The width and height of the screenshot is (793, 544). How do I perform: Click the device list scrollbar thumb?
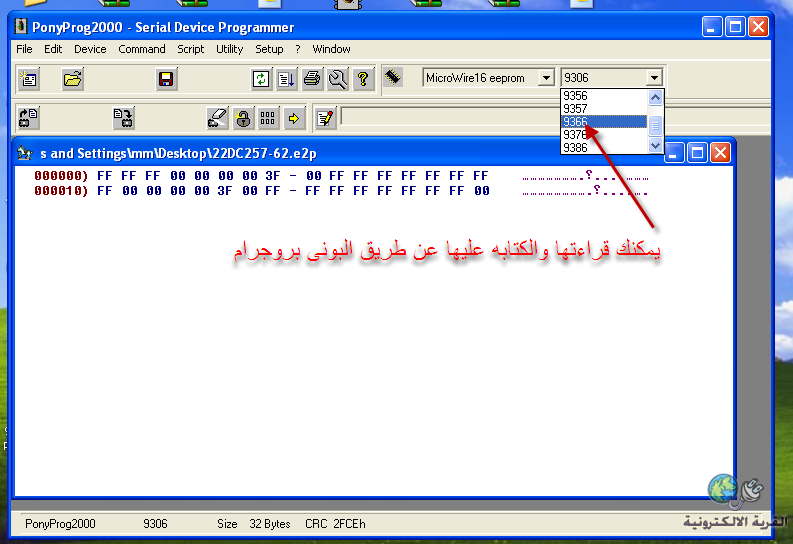tap(655, 125)
